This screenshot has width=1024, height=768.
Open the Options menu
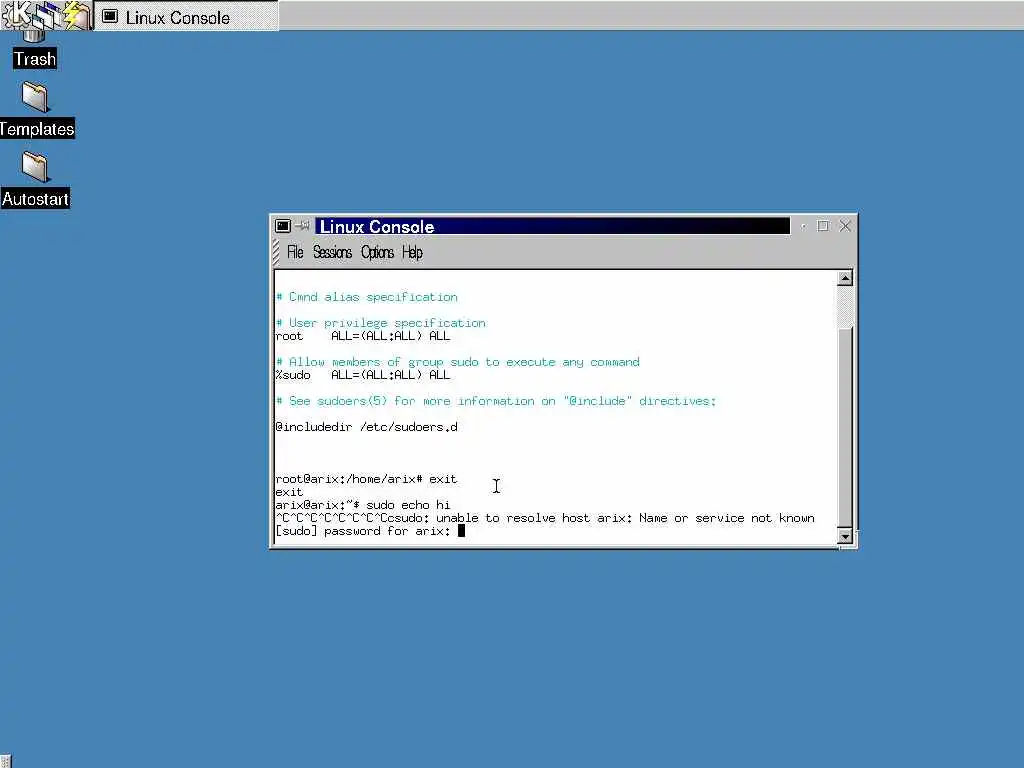point(377,252)
